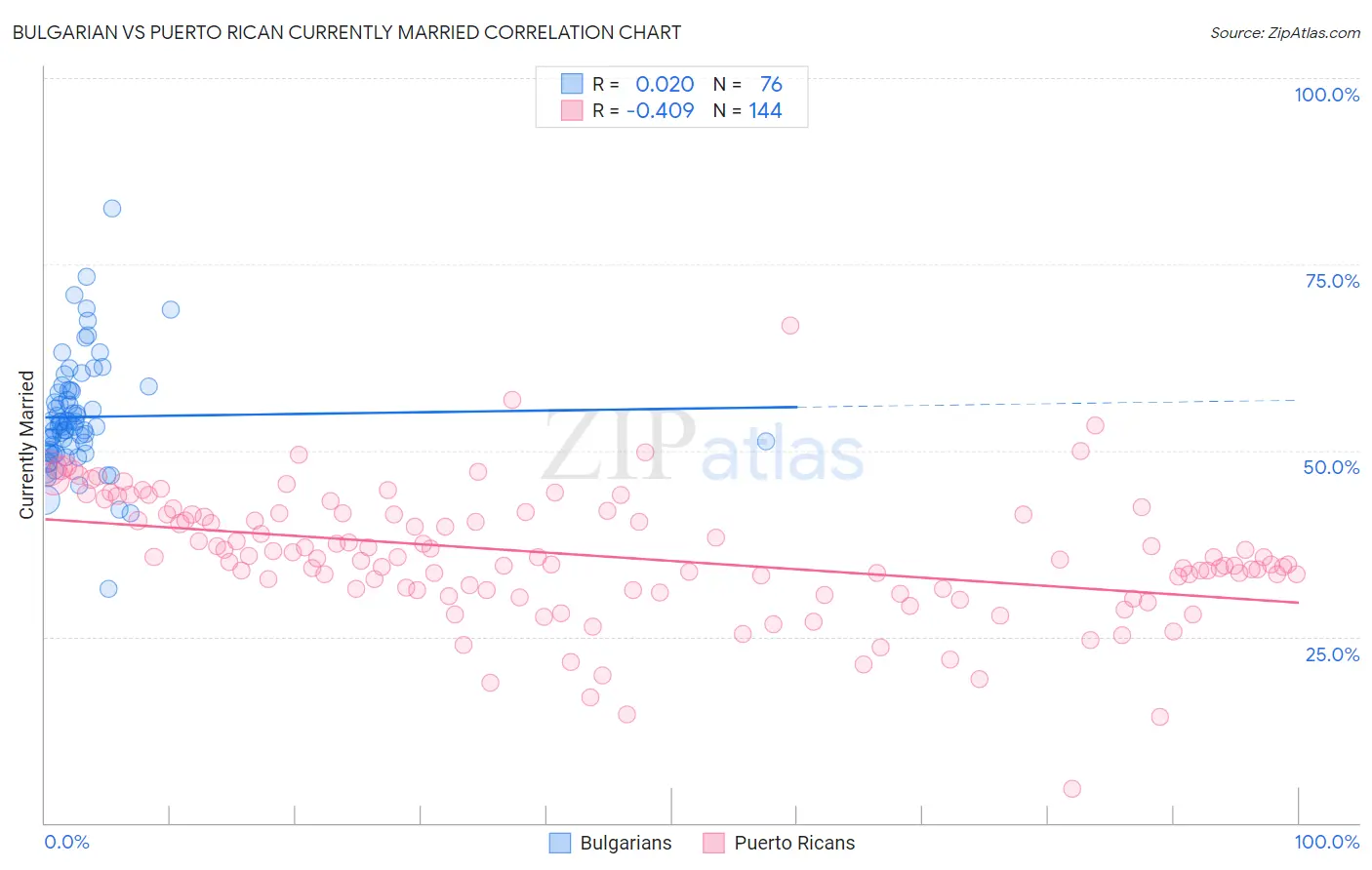
Task: Click the chart title text
Action: click(346, 32)
